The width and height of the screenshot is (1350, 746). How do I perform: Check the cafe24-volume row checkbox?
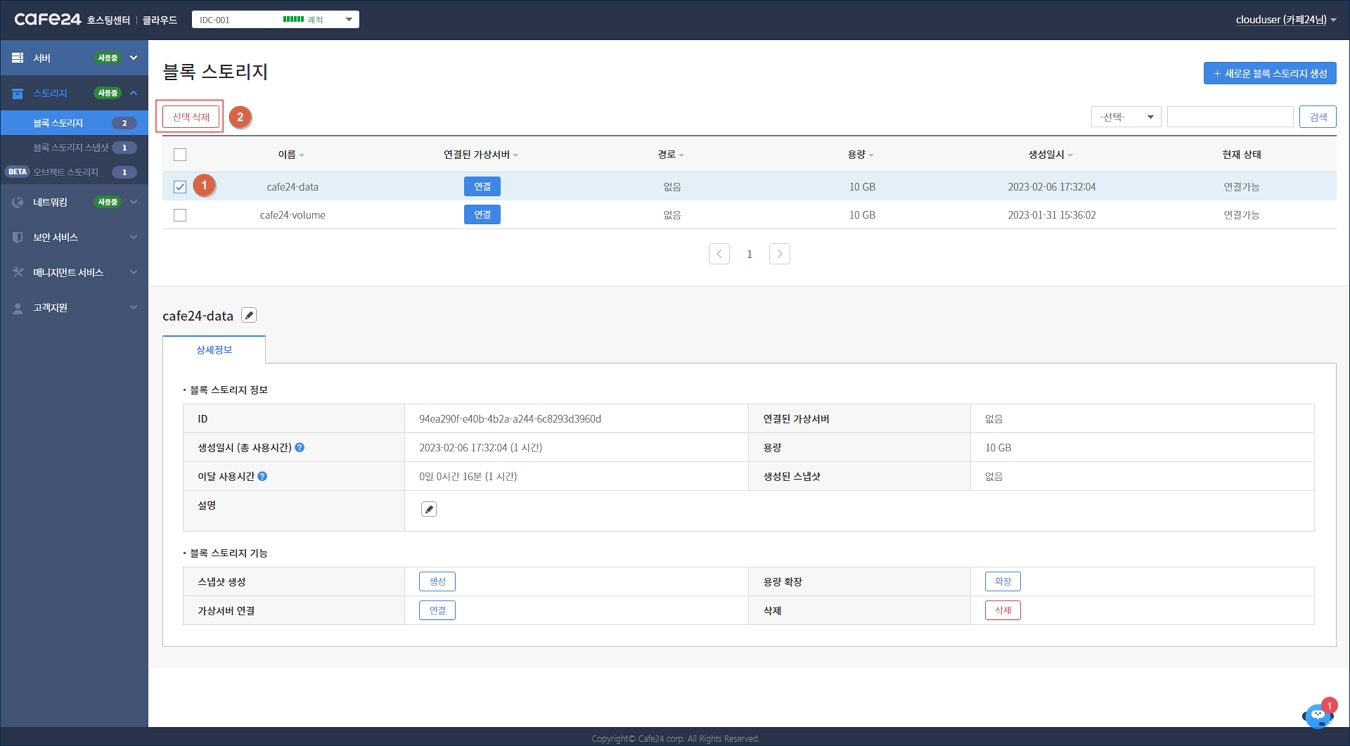[180, 215]
